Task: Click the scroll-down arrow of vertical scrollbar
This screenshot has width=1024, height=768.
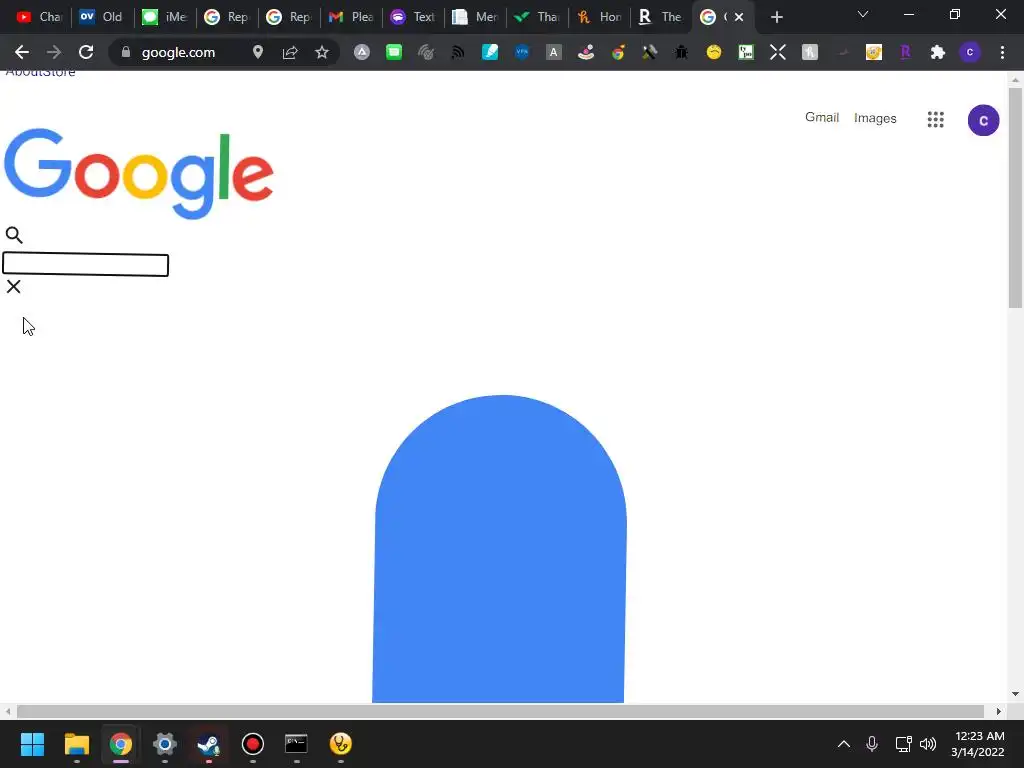Action: (1015, 694)
